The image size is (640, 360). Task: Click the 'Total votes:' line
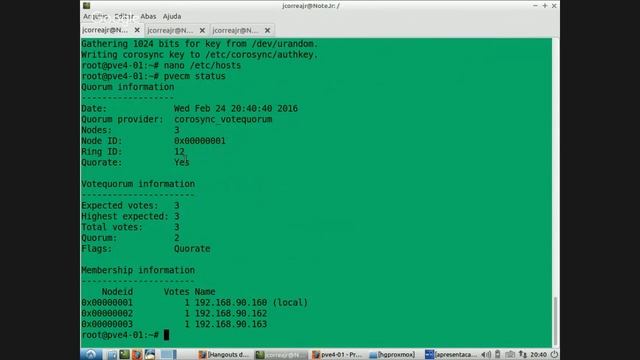130,227
